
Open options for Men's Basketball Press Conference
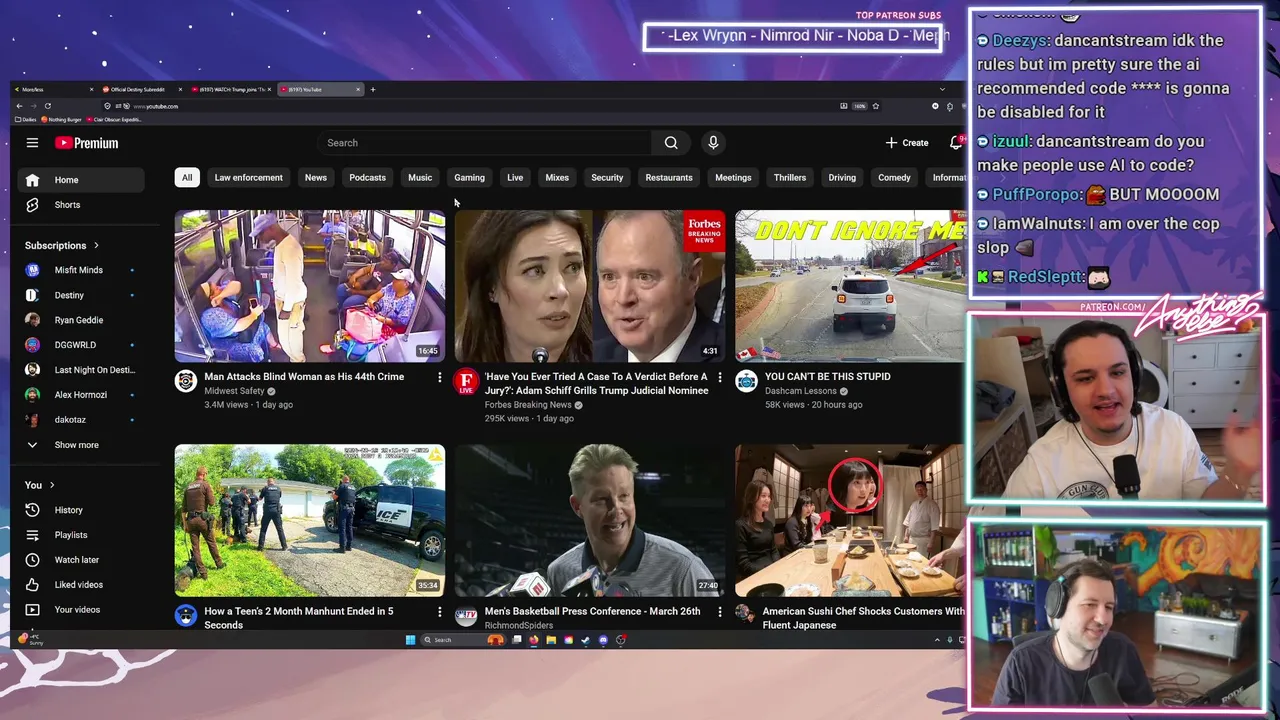pos(719,612)
